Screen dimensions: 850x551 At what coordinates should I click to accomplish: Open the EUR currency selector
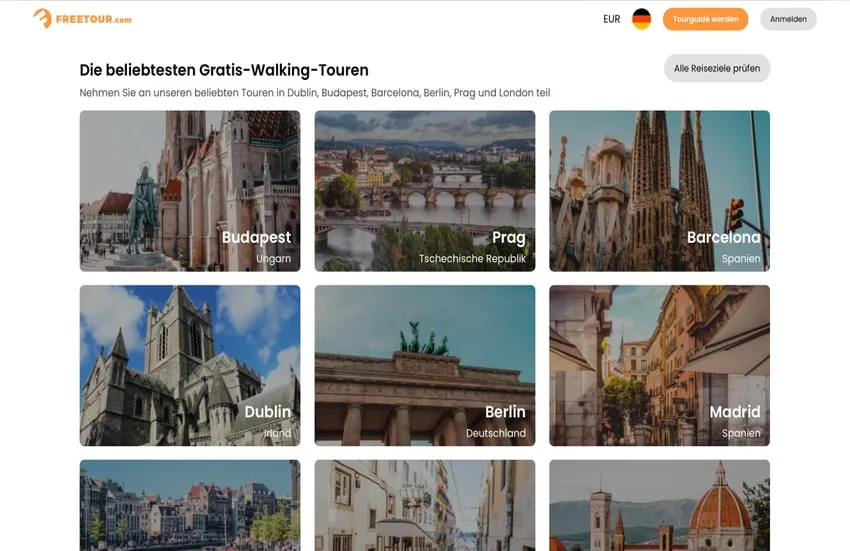point(611,19)
